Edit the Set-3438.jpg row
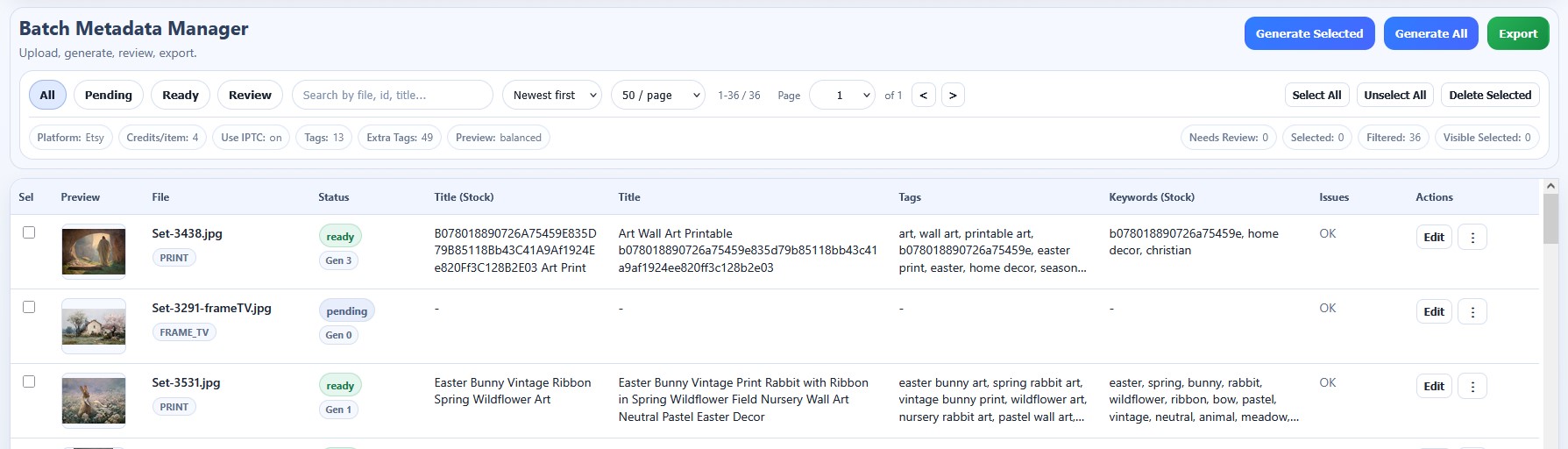Image resolution: width=1568 pixels, height=449 pixels. pyautogui.click(x=1434, y=237)
